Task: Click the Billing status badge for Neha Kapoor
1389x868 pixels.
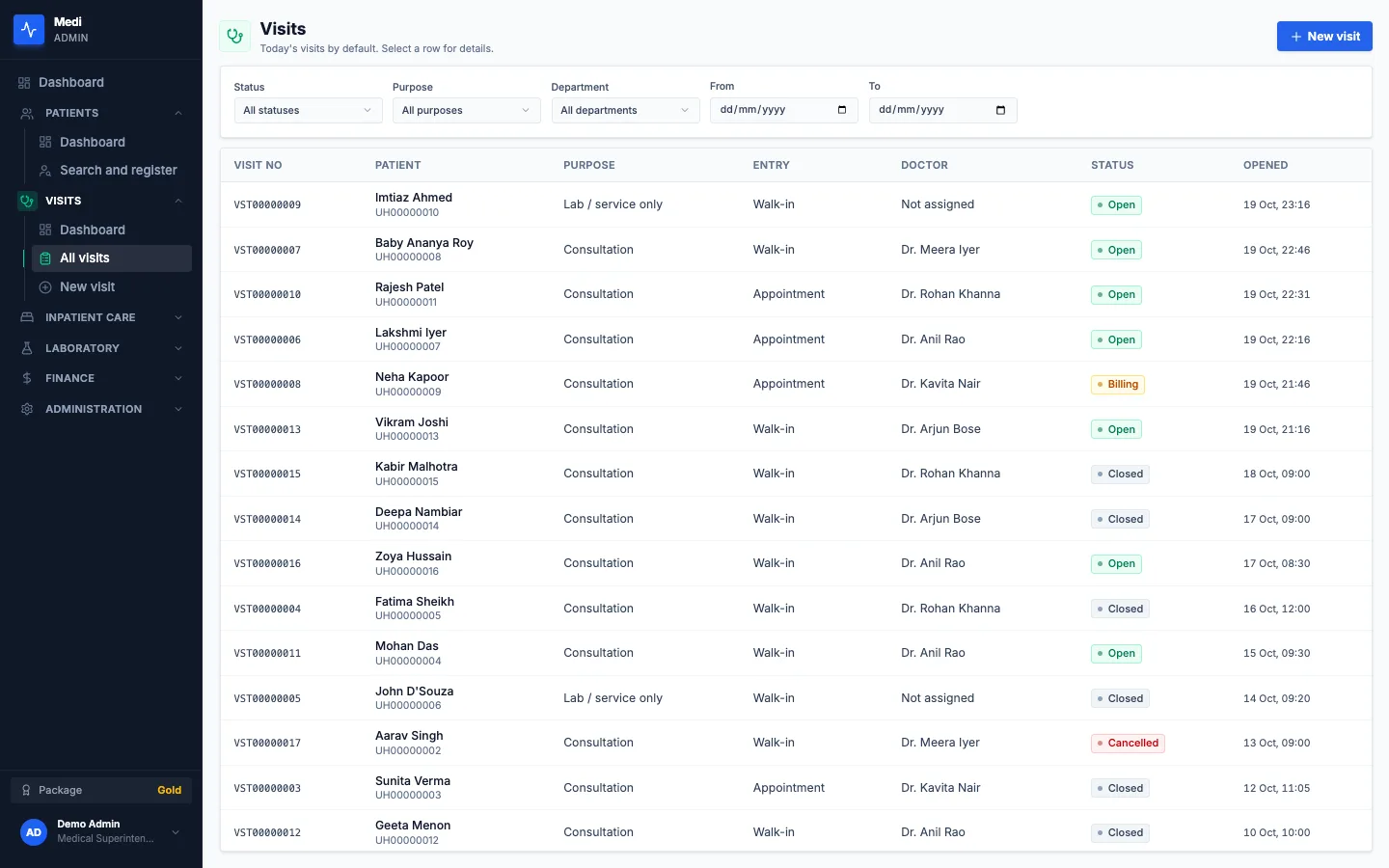Action: click(1118, 384)
